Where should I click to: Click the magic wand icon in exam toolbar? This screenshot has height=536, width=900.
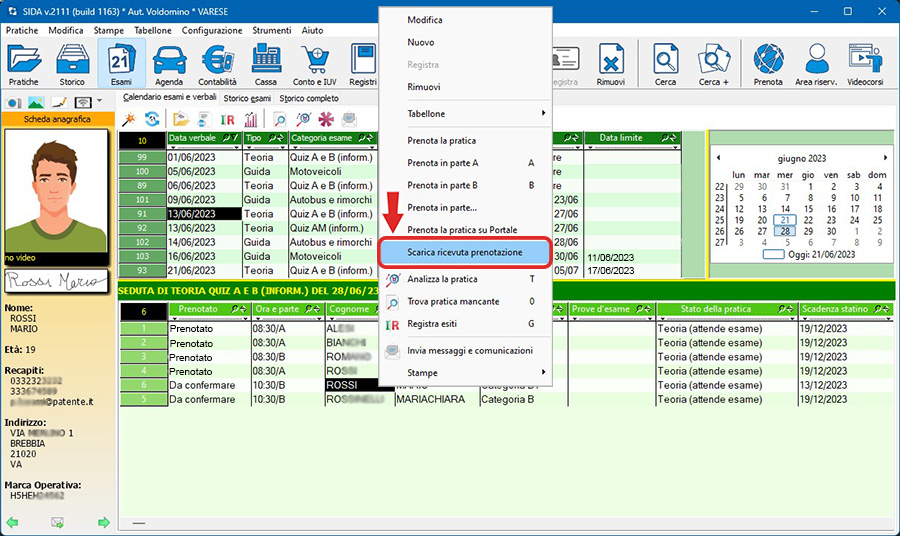[129, 119]
